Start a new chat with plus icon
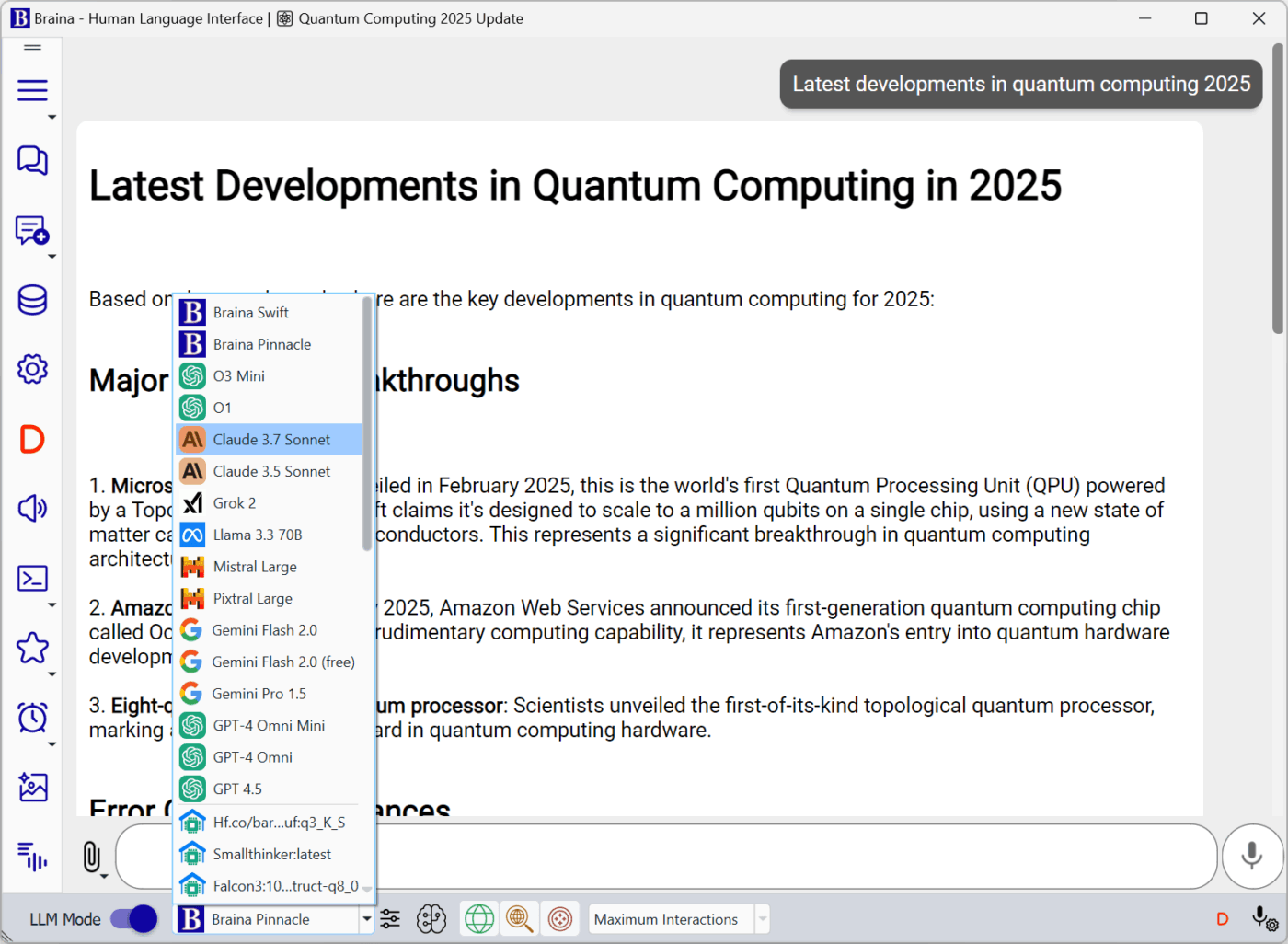The width and height of the screenshot is (1288, 944). [x=32, y=230]
